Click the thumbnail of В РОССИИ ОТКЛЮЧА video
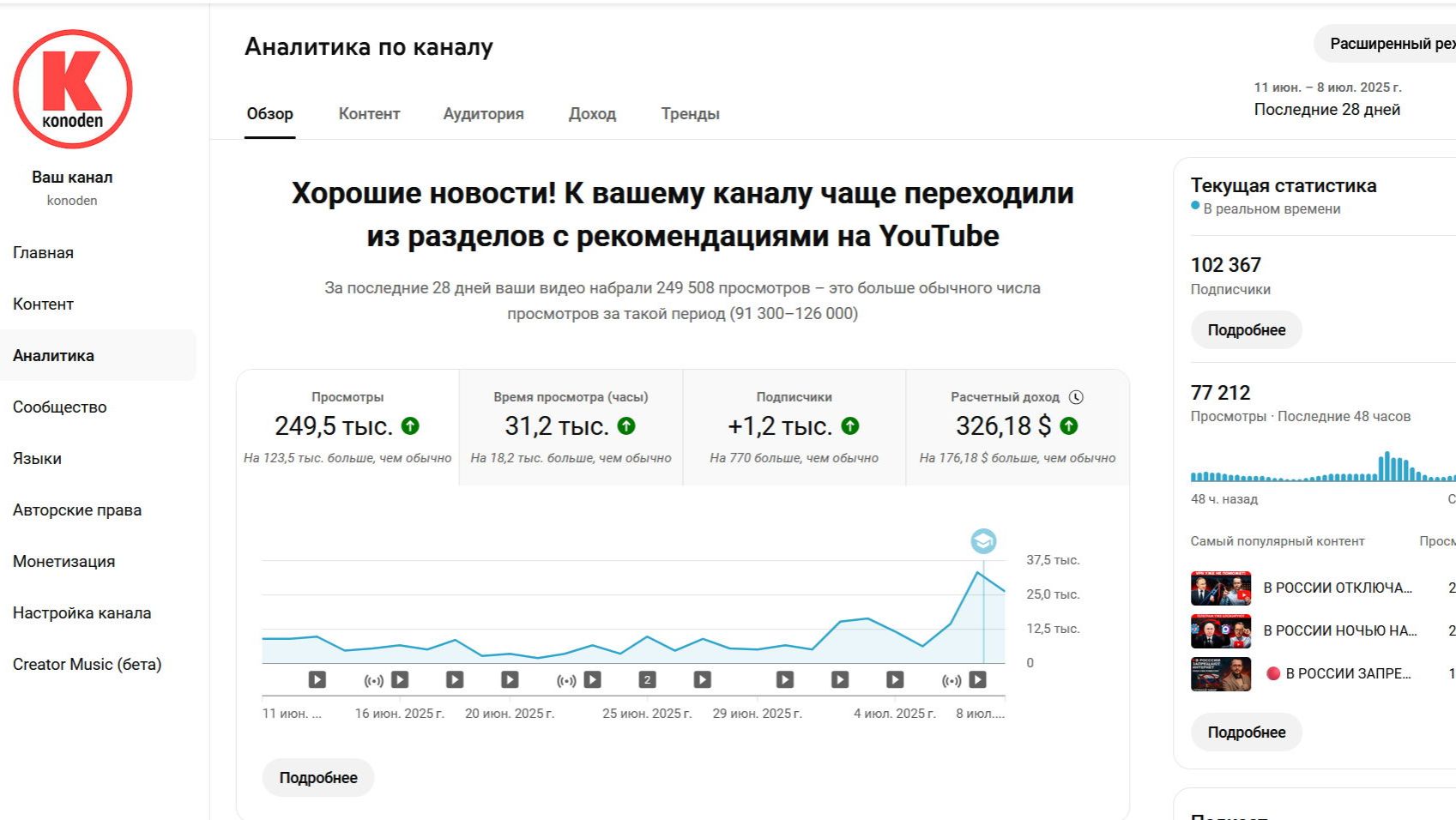 point(1220,587)
